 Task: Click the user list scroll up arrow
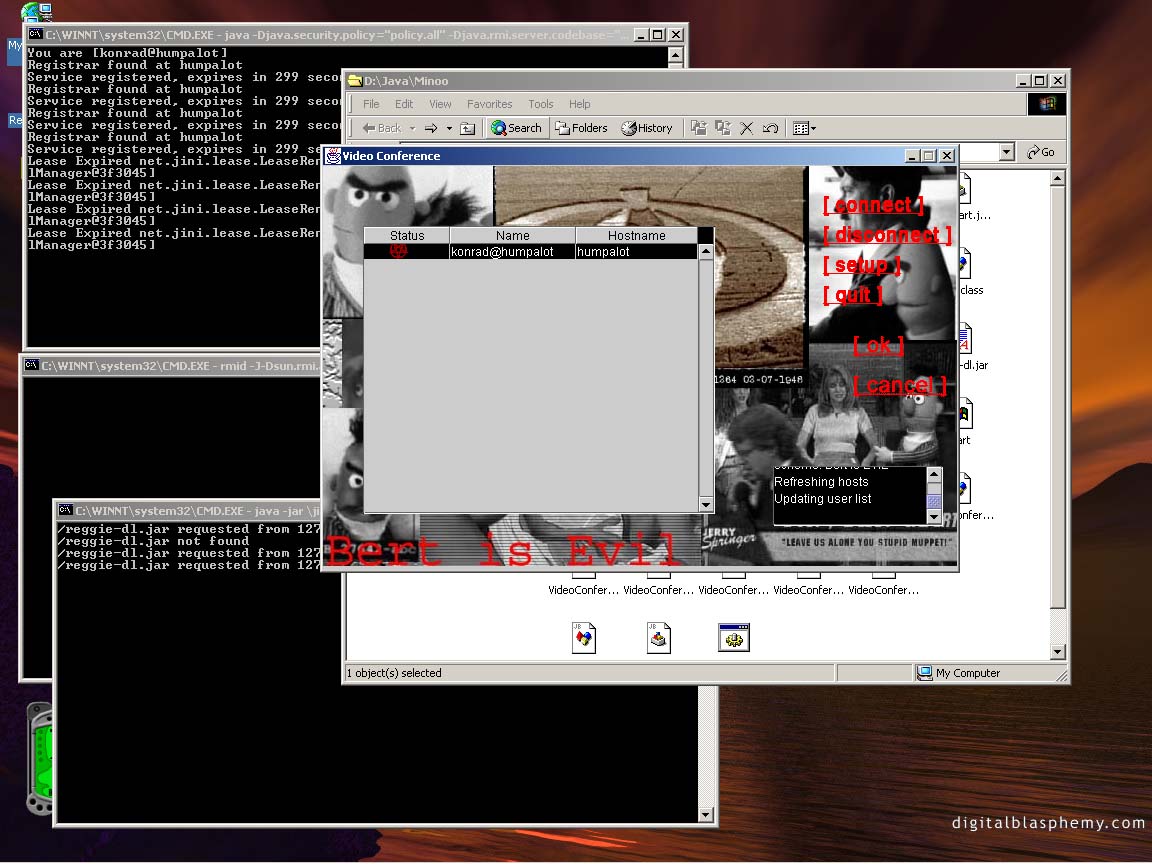[705, 252]
